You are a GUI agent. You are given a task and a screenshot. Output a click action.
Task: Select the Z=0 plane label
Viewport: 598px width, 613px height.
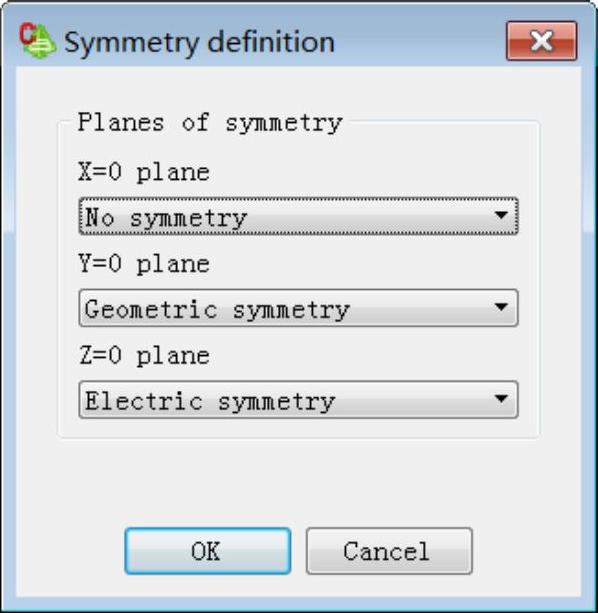pos(144,356)
